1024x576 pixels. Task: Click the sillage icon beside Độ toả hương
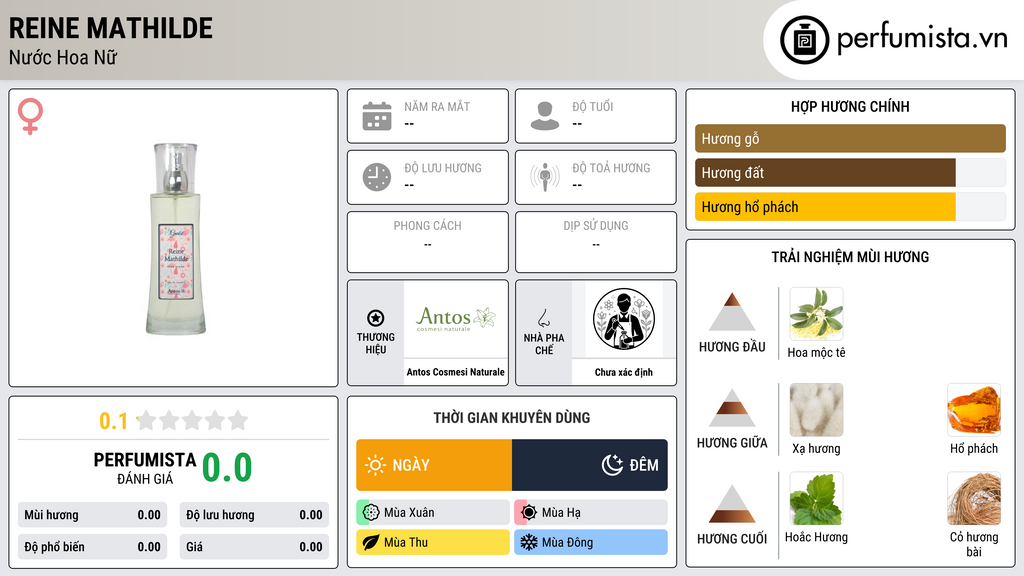[x=545, y=177]
